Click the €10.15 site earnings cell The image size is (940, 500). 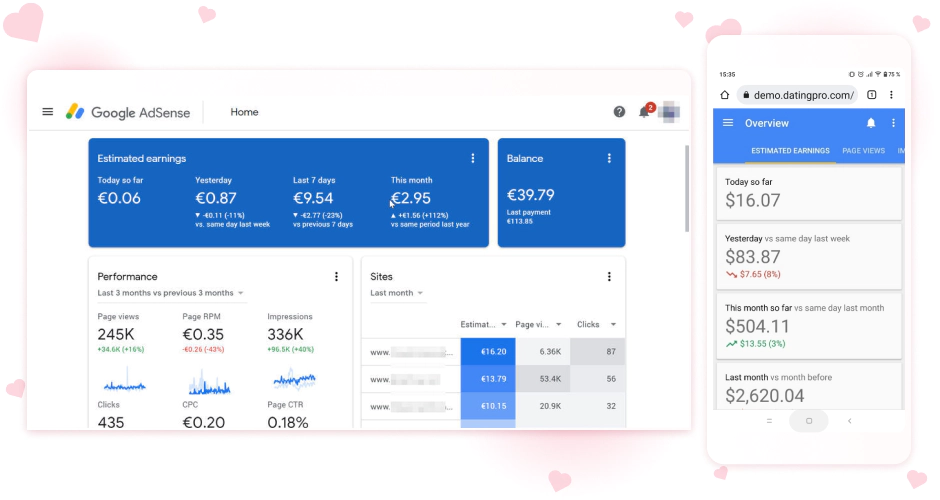[x=488, y=406]
